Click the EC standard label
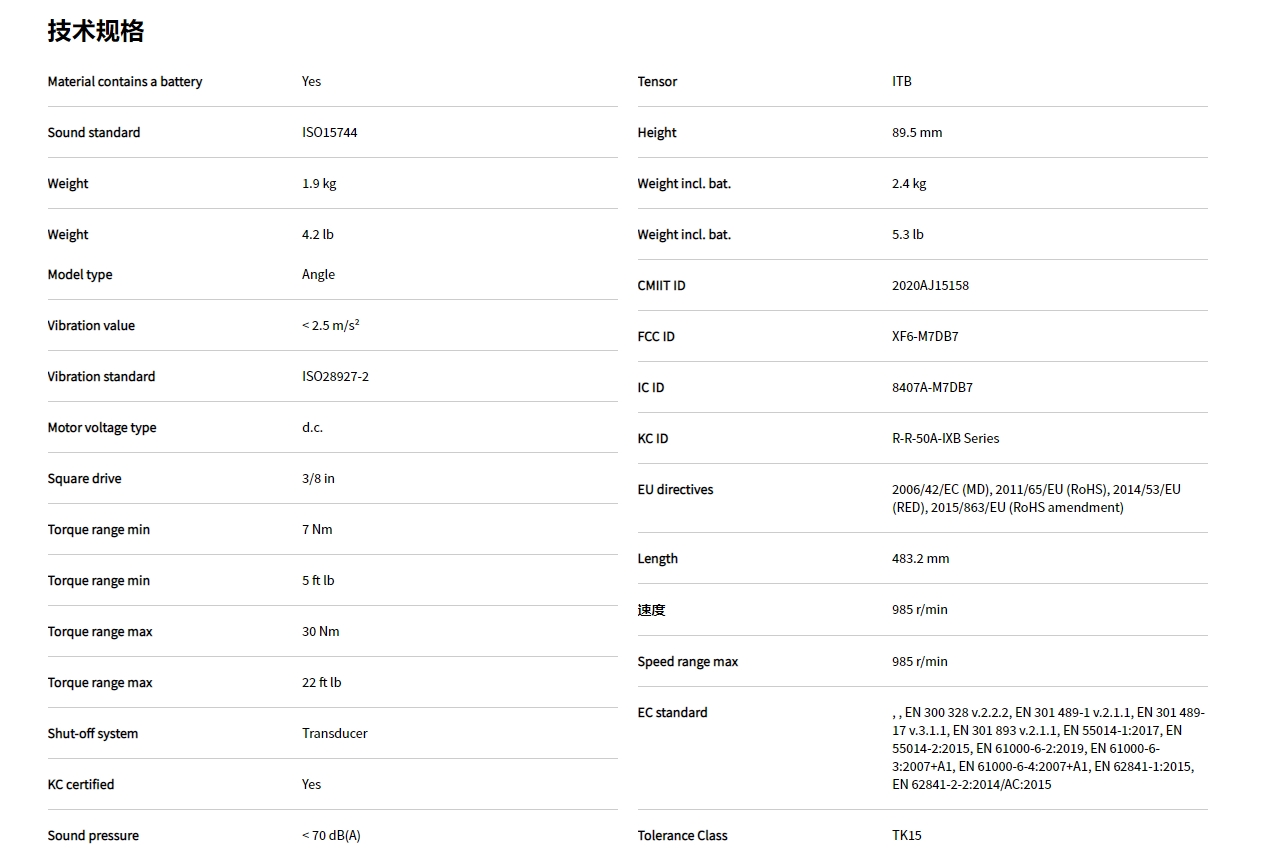The height and width of the screenshot is (858, 1285). [x=672, y=712]
